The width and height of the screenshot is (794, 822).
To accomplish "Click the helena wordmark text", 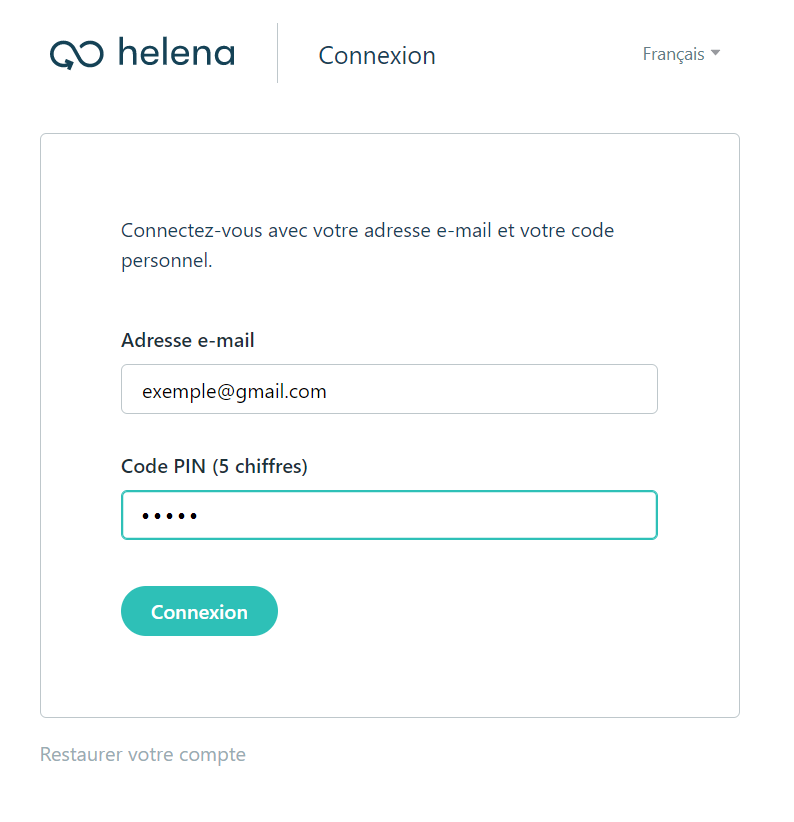I will click(177, 52).
